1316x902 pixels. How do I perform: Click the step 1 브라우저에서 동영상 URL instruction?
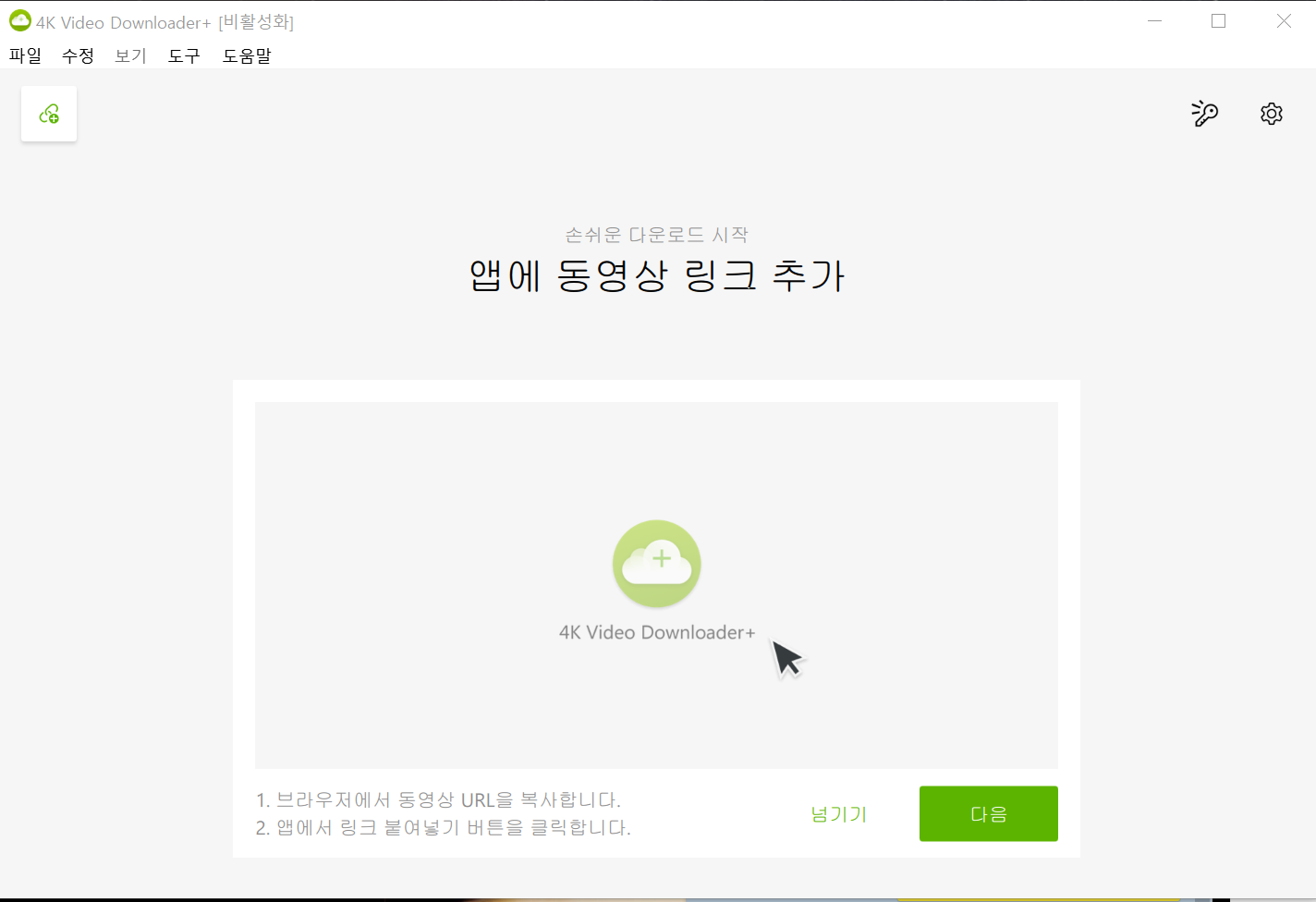point(438,799)
